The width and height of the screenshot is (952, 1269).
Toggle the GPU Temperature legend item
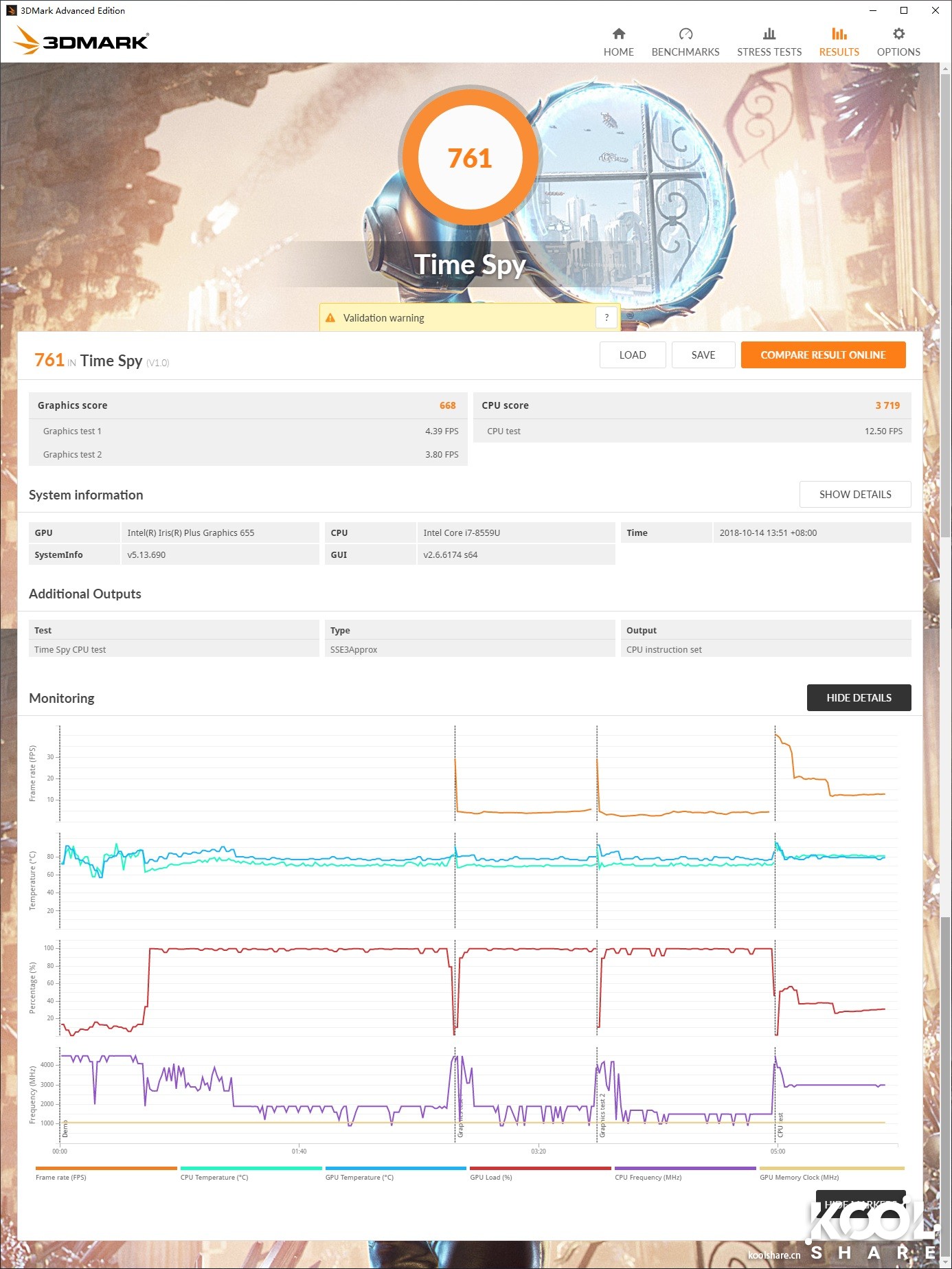pos(396,1173)
